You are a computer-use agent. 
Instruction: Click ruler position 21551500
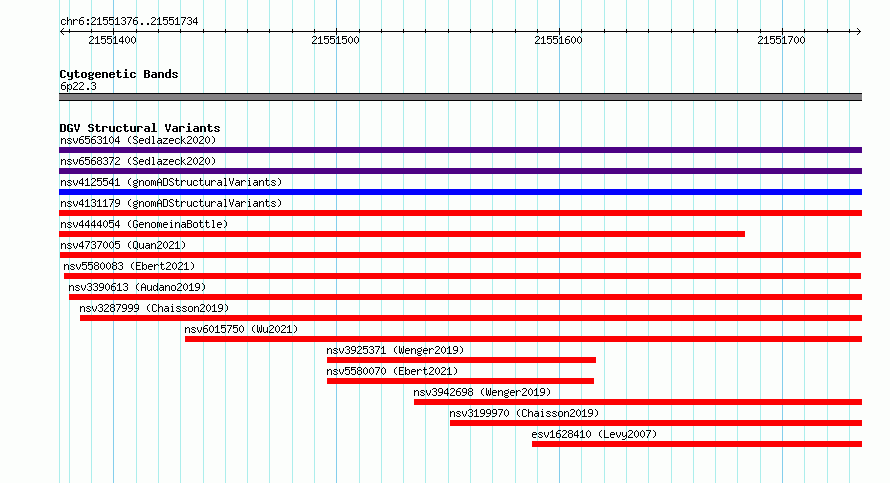[335, 40]
